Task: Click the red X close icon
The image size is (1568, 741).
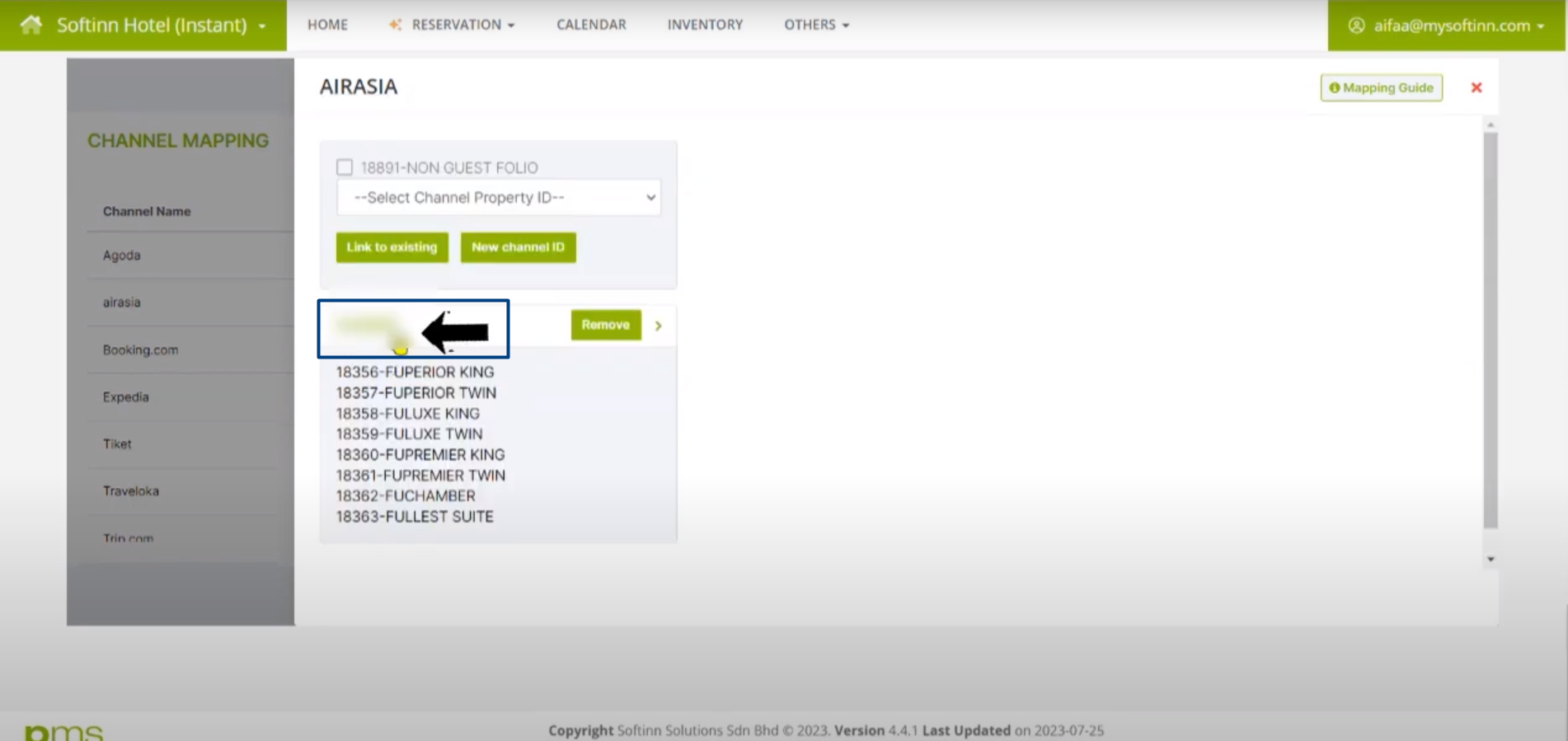Action: coord(1476,87)
